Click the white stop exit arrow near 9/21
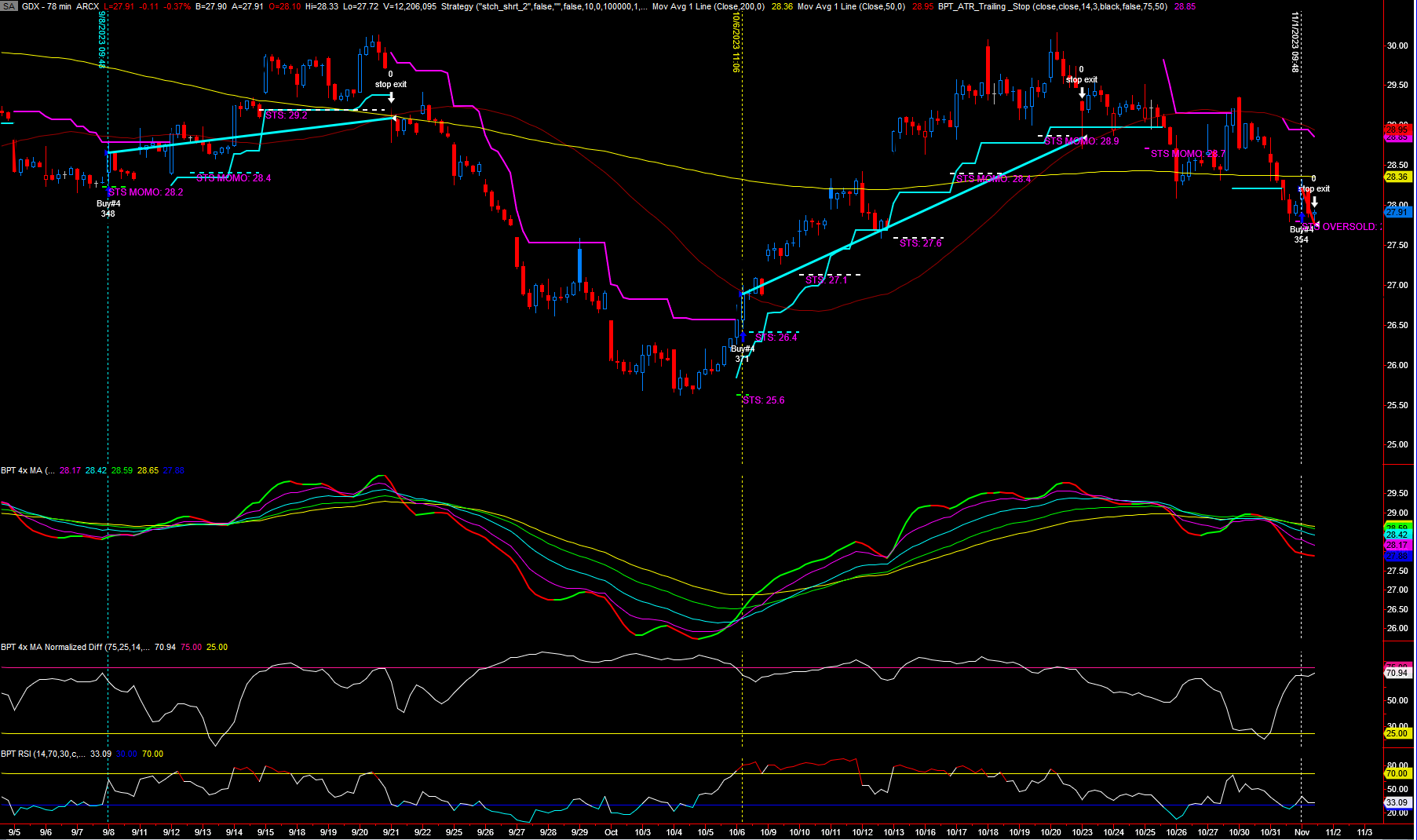1417x840 pixels. click(391, 97)
